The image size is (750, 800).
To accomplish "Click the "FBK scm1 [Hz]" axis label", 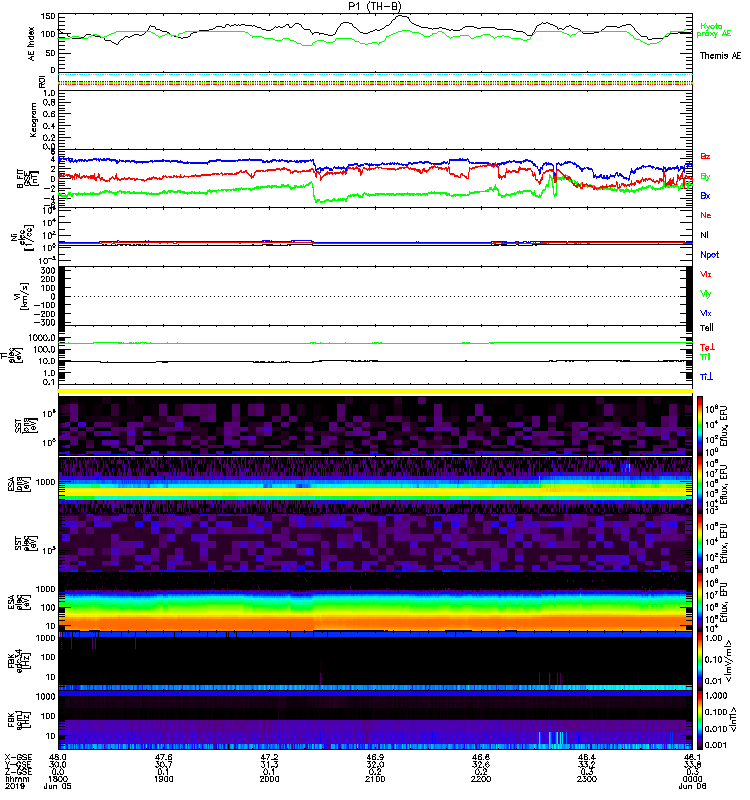I will pos(19,719).
